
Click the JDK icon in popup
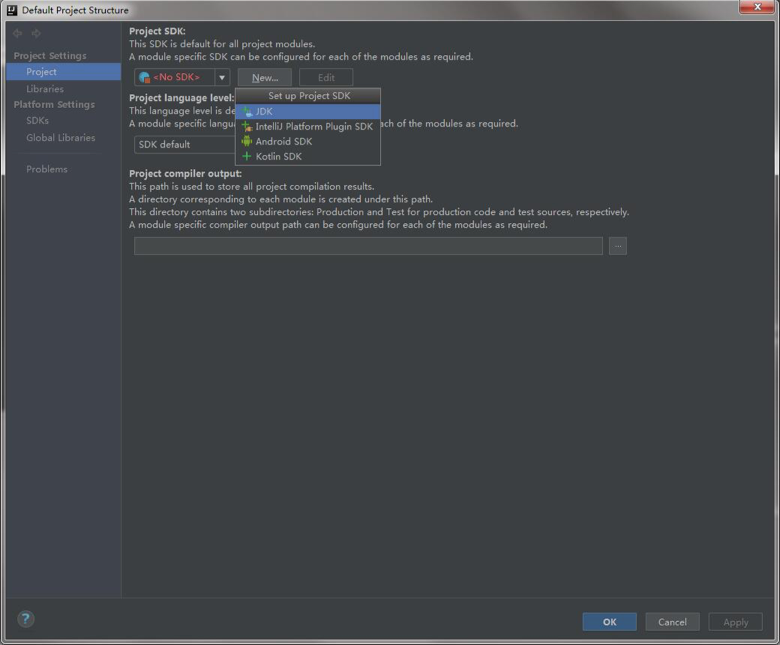[x=247, y=111]
